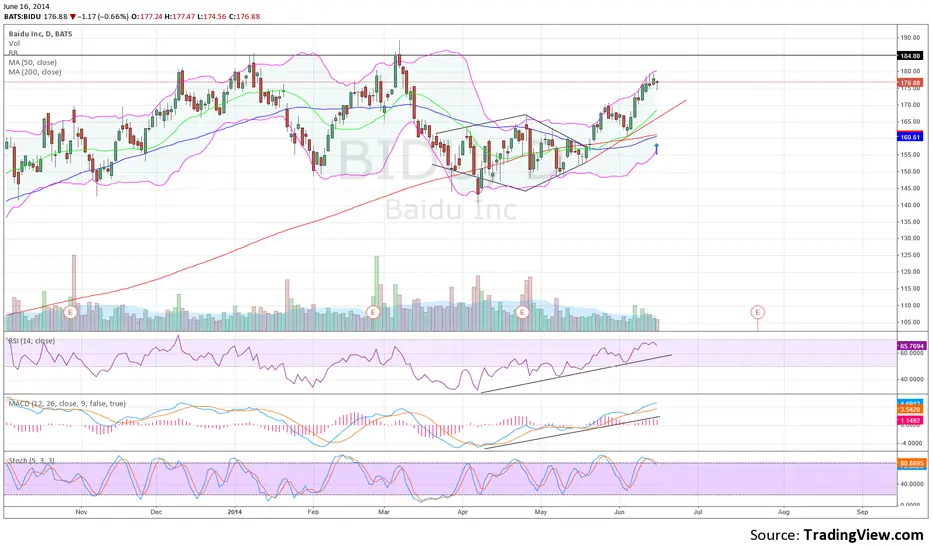Click the earnings E marker before May
The image size is (932, 550).
pos(522,312)
